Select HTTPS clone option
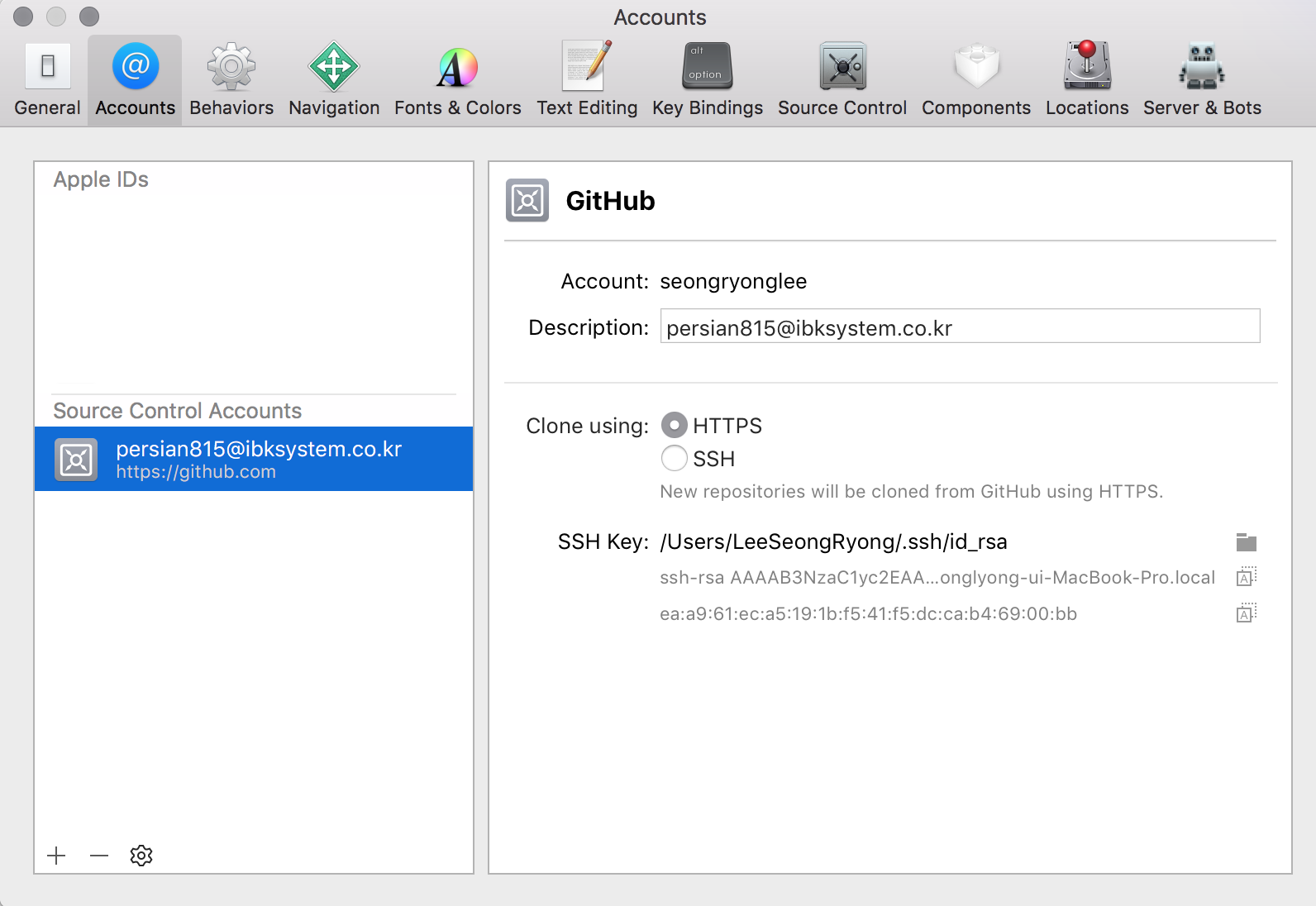The image size is (1316, 906). point(675,425)
